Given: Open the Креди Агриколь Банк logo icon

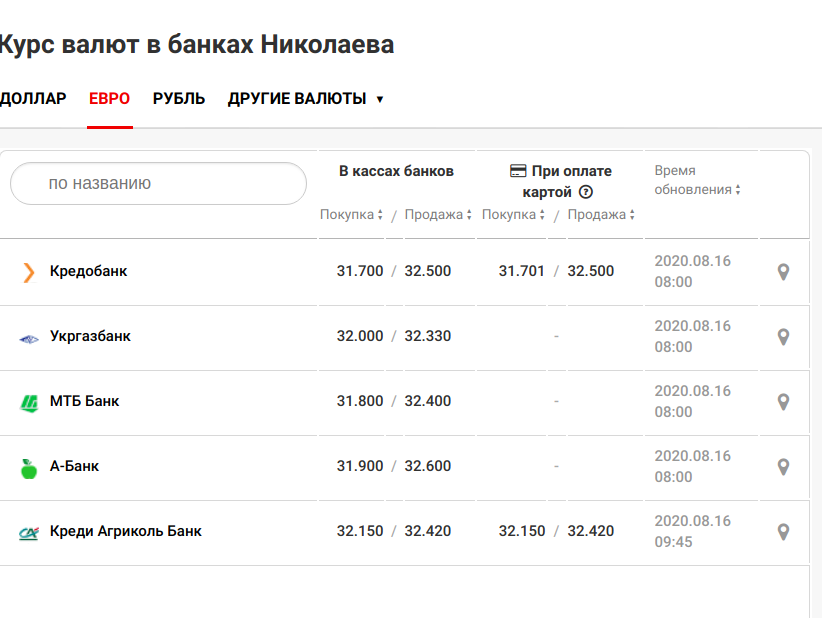Looking at the screenshot, I should [x=29, y=533].
